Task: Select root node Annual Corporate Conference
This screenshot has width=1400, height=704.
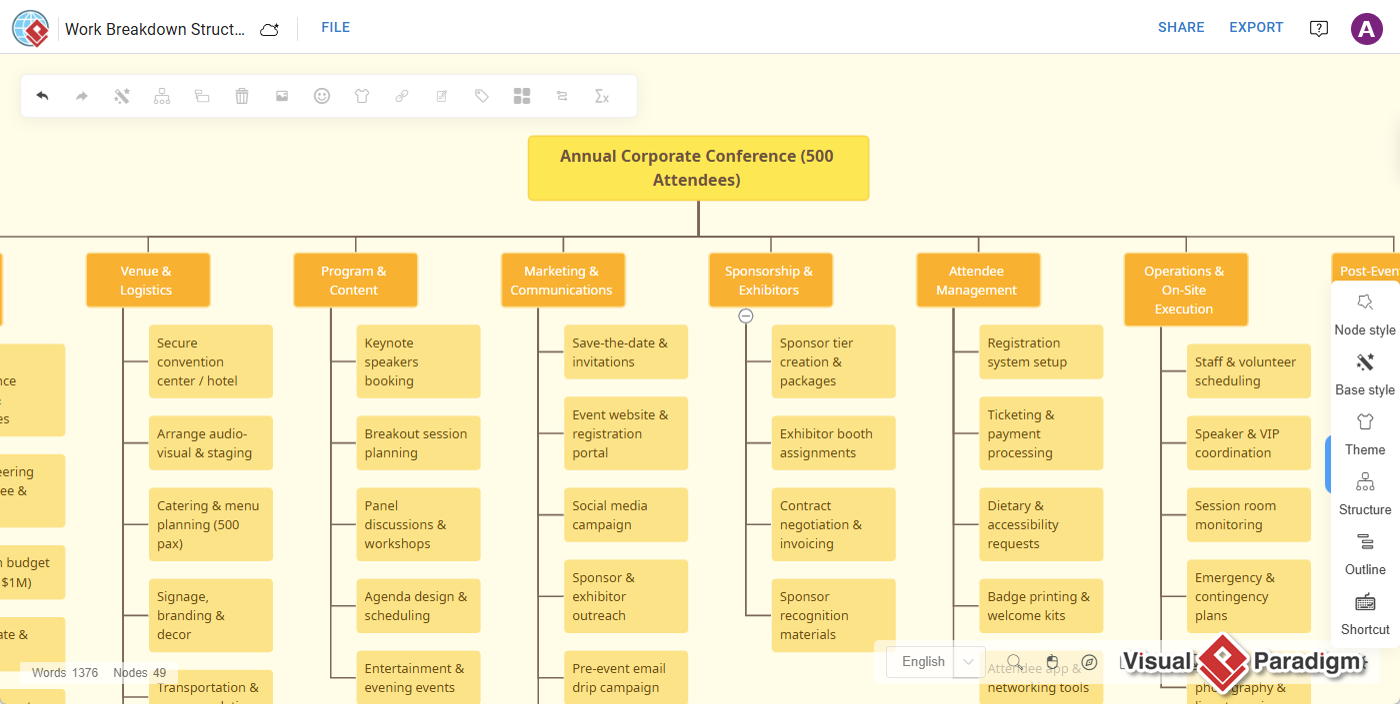Action: [698, 168]
